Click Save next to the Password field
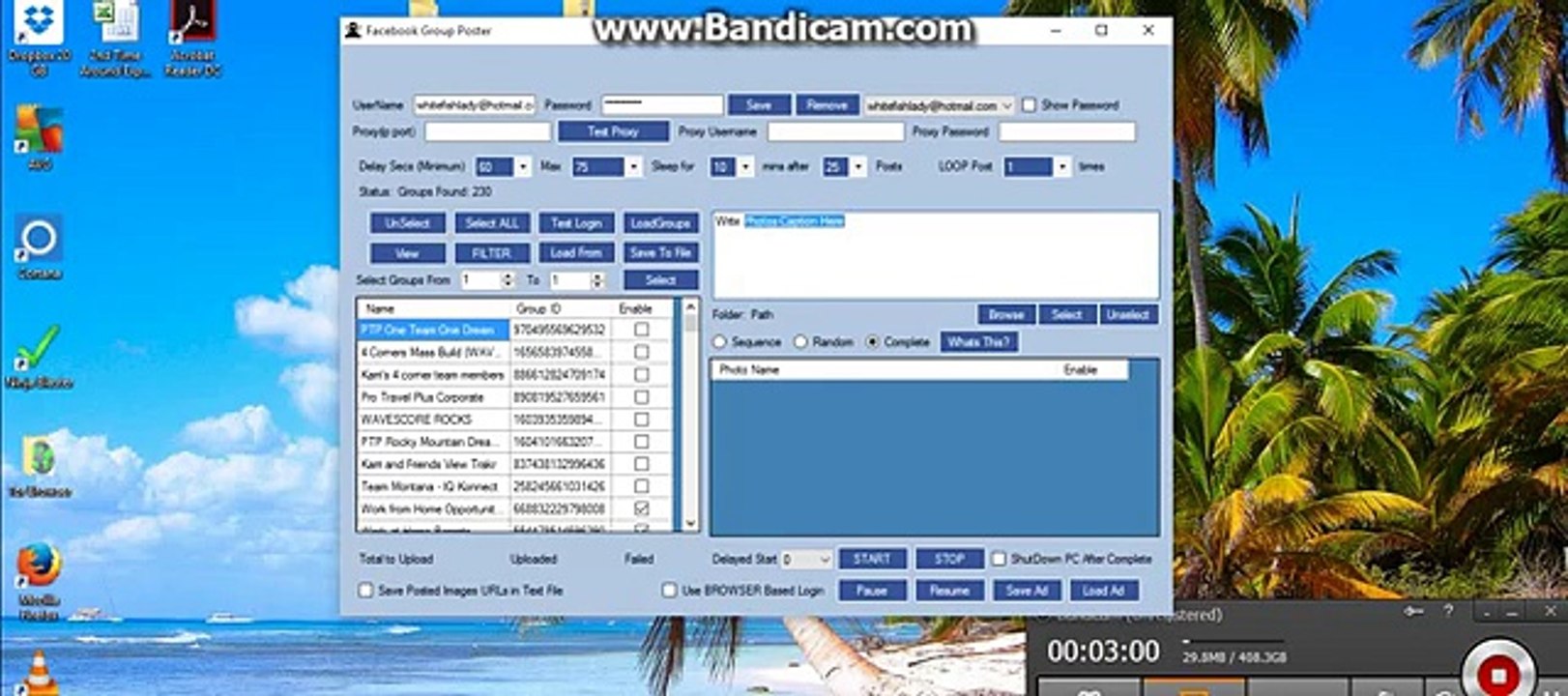Screen dimensions: 1568x696 (759, 105)
